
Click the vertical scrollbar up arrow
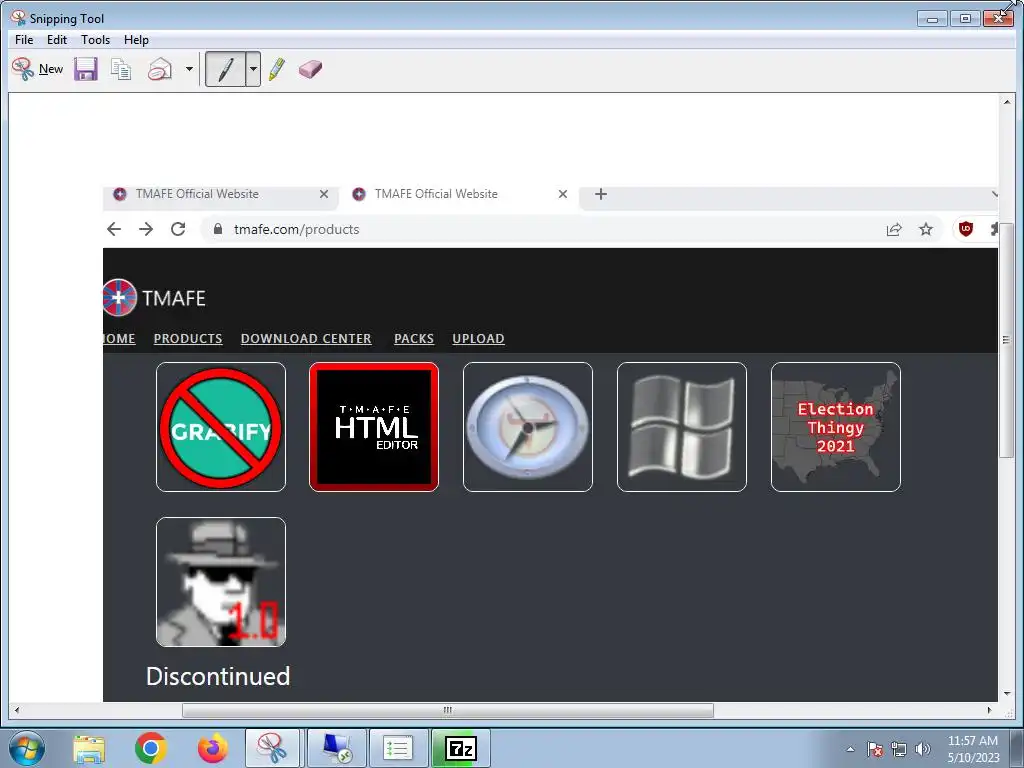[x=1006, y=102]
